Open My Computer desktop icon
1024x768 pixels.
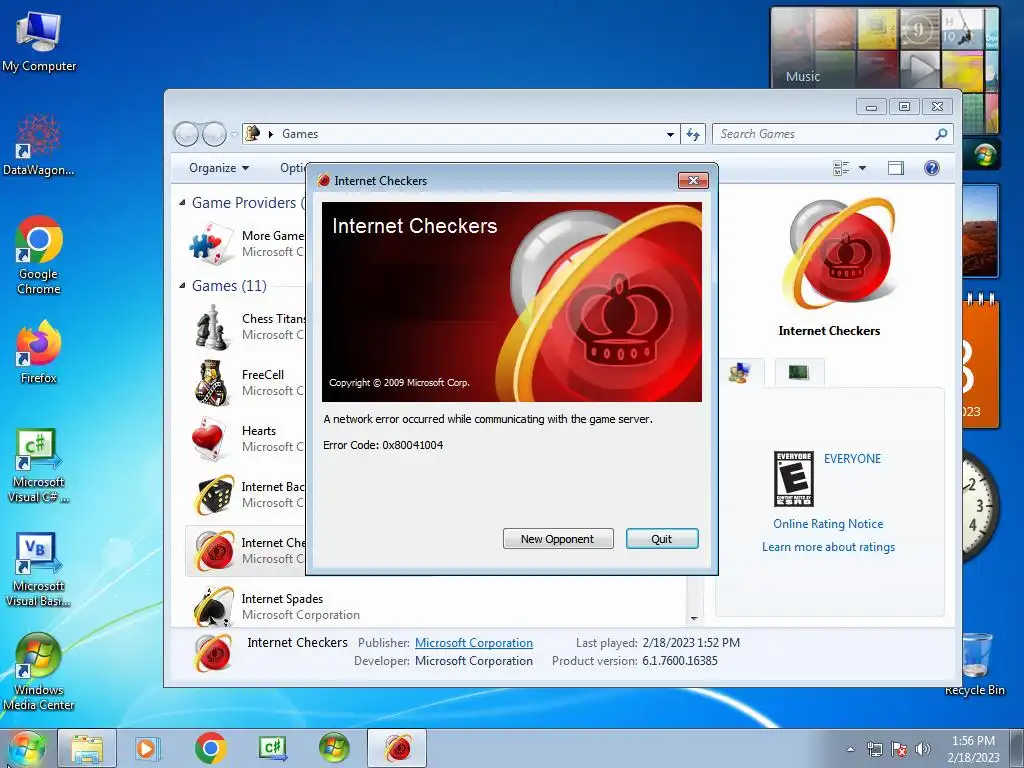point(39,40)
